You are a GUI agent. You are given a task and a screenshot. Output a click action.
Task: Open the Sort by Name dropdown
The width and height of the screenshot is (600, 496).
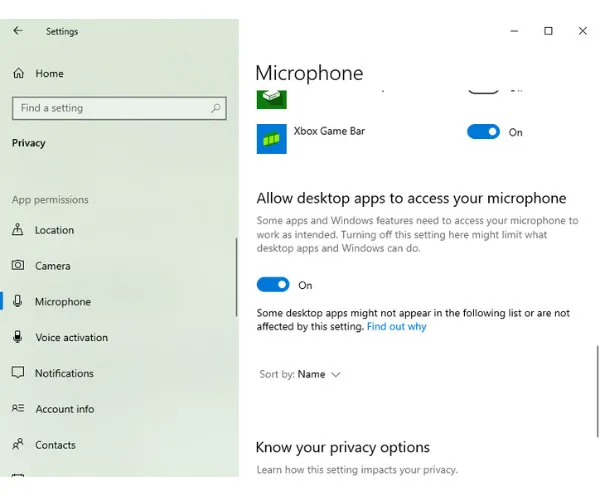(x=311, y=374)
